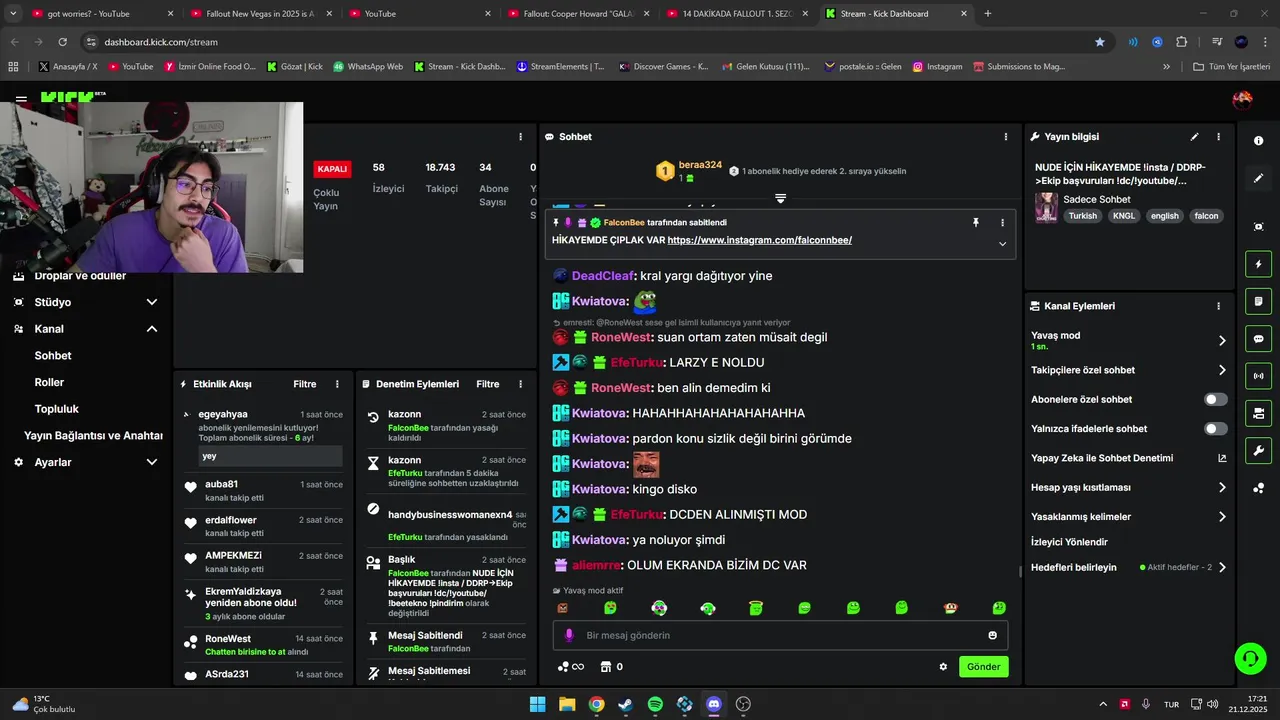Toggle the broadcast signal panel icon
1280x720 pixels.
(1258, 376)
